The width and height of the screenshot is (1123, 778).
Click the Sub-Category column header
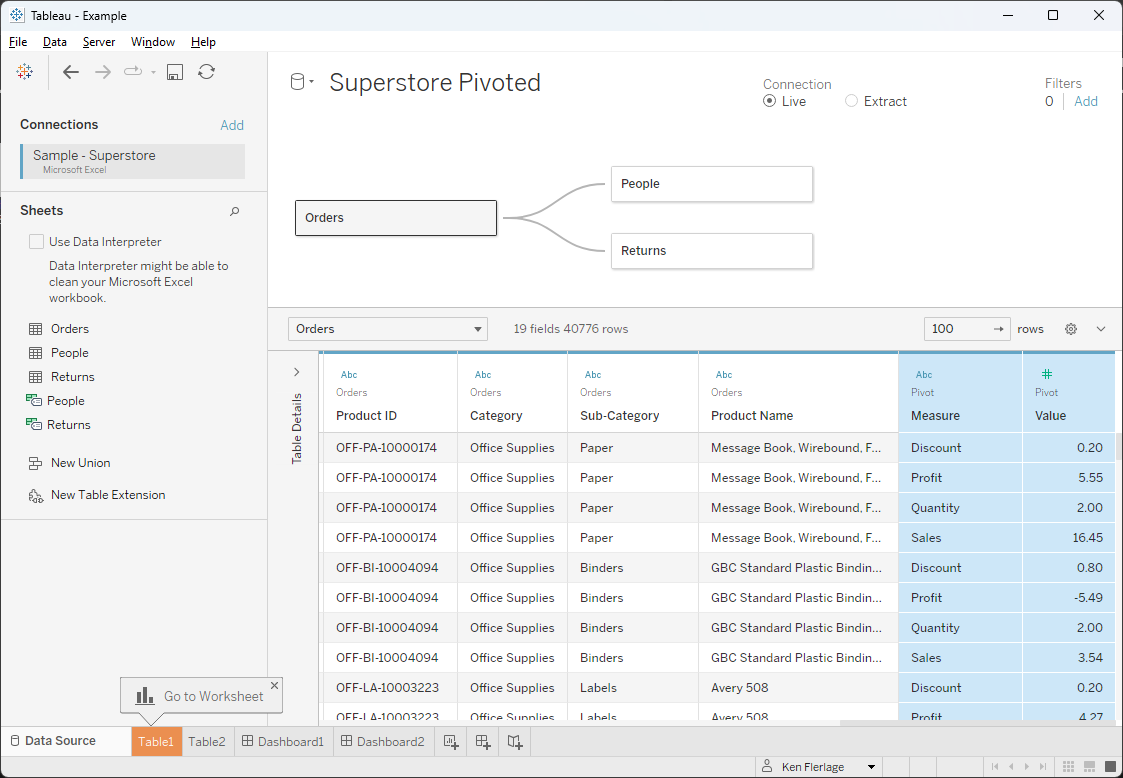[633, 393]
